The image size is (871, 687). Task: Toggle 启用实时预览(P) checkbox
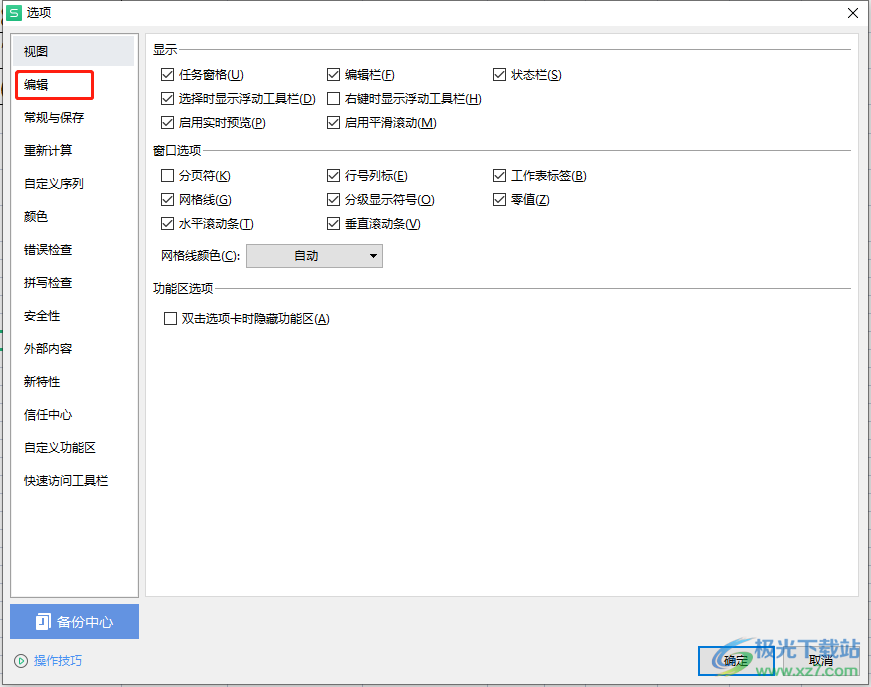pos(167,123)
